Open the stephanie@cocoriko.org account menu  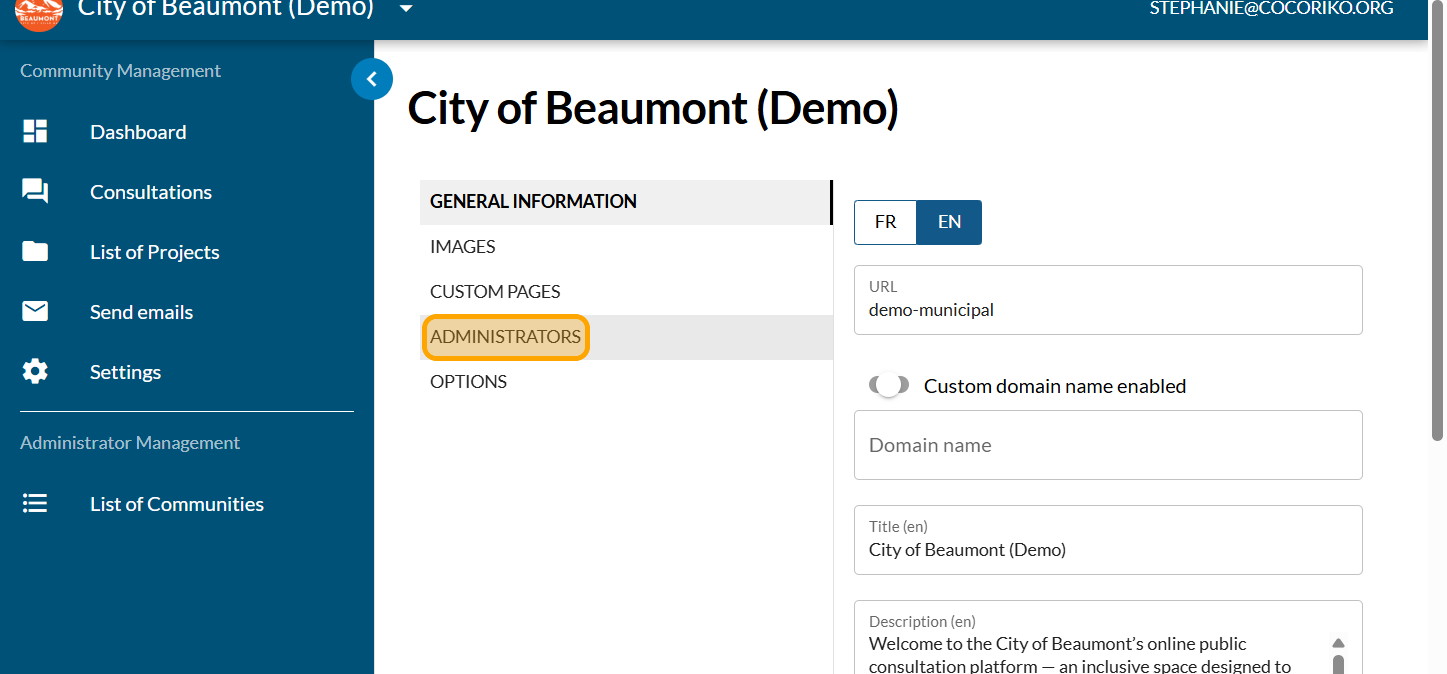[x=1270, y=9]
